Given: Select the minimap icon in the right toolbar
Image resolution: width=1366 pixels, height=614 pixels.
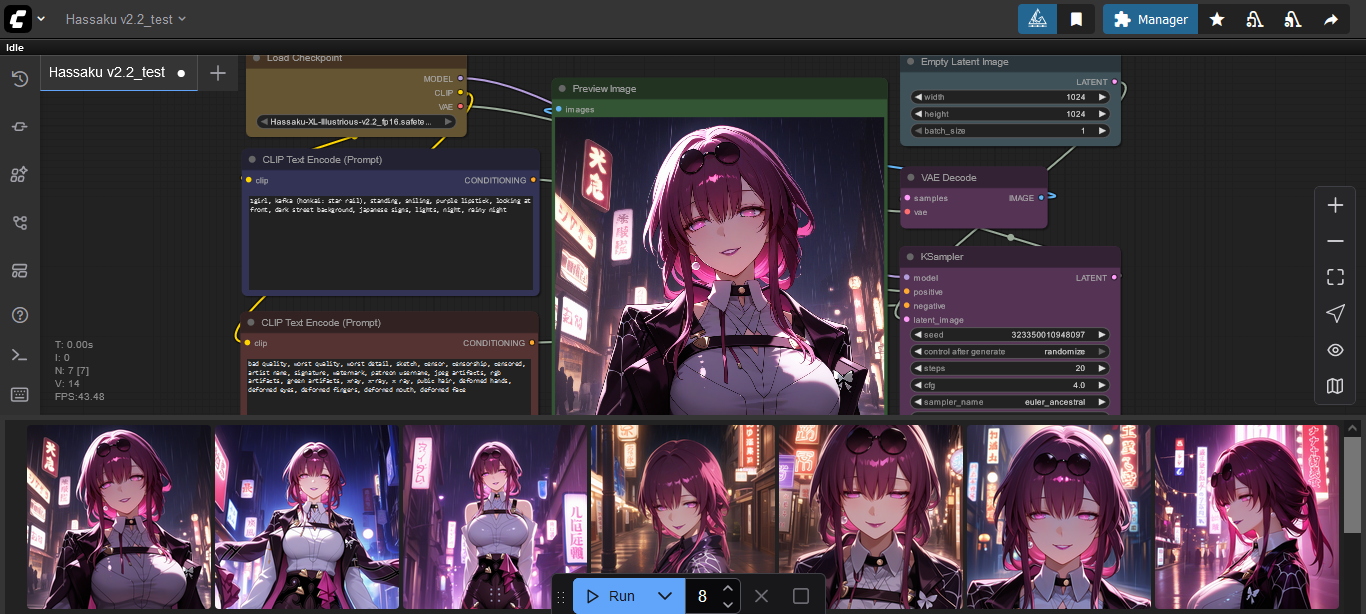Looking at the screenshot, I should tap(1335, 385).
